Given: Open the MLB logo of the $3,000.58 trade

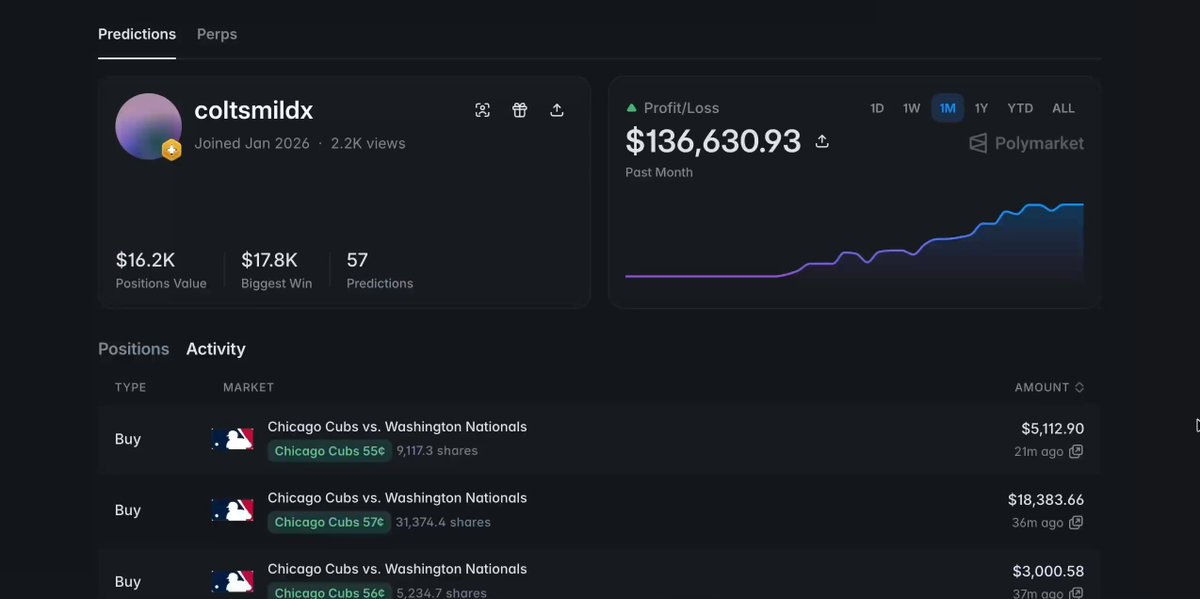Looking at the screenshot, I should tap(232, 581).
